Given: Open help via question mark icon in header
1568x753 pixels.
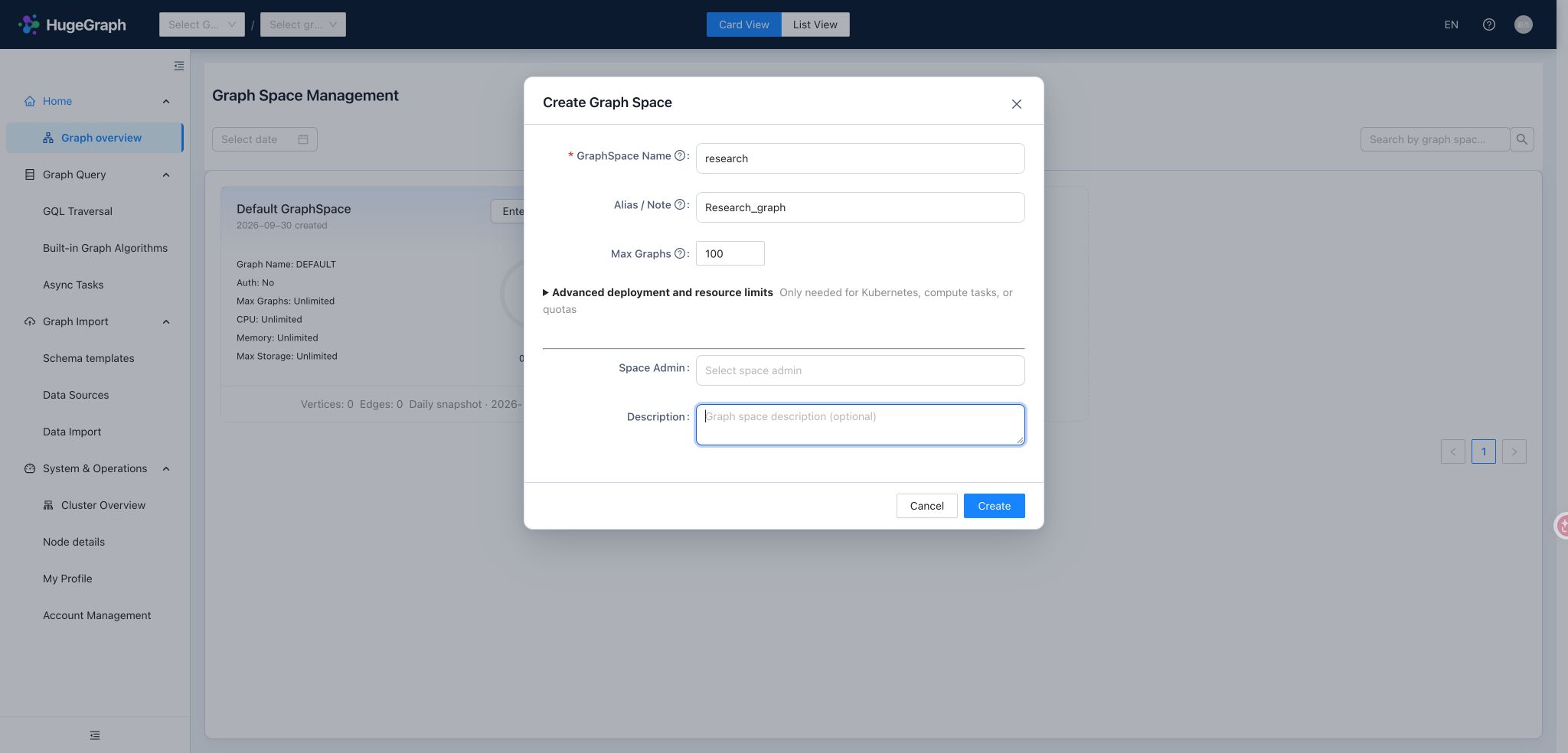Looking at the screenshot, I should tap(1489, 24).
